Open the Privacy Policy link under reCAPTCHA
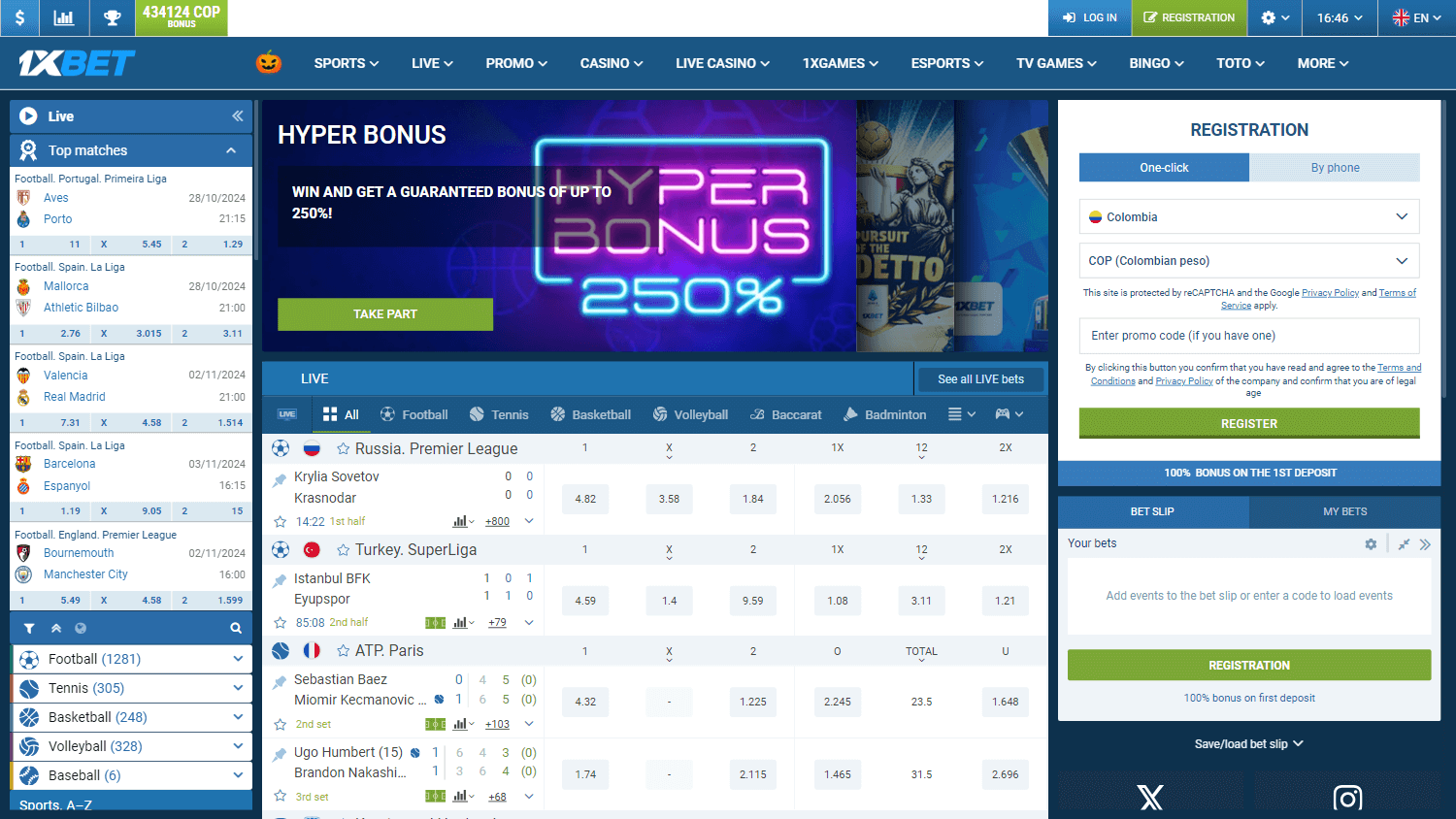1456x819 pixels. click(x=1330, y=293)
